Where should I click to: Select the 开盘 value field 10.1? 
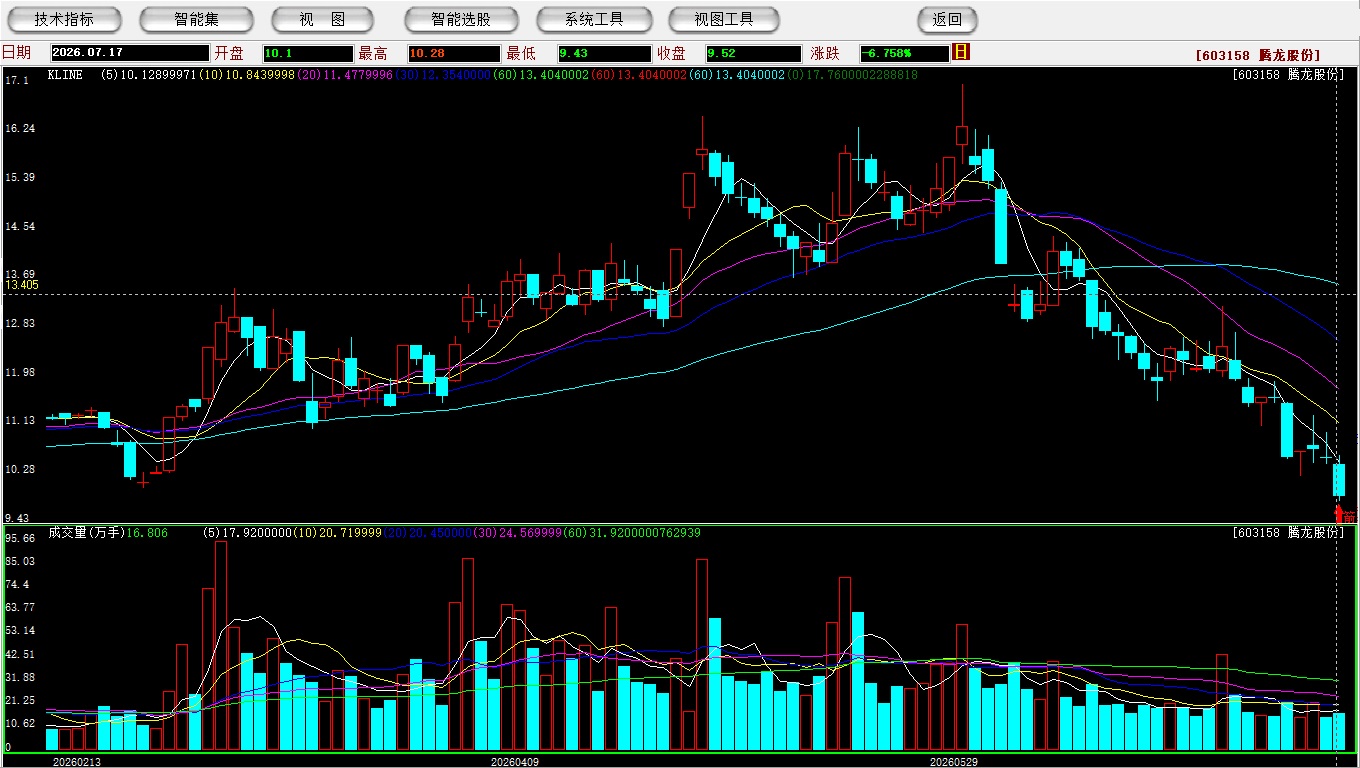[x=308, y=54]
